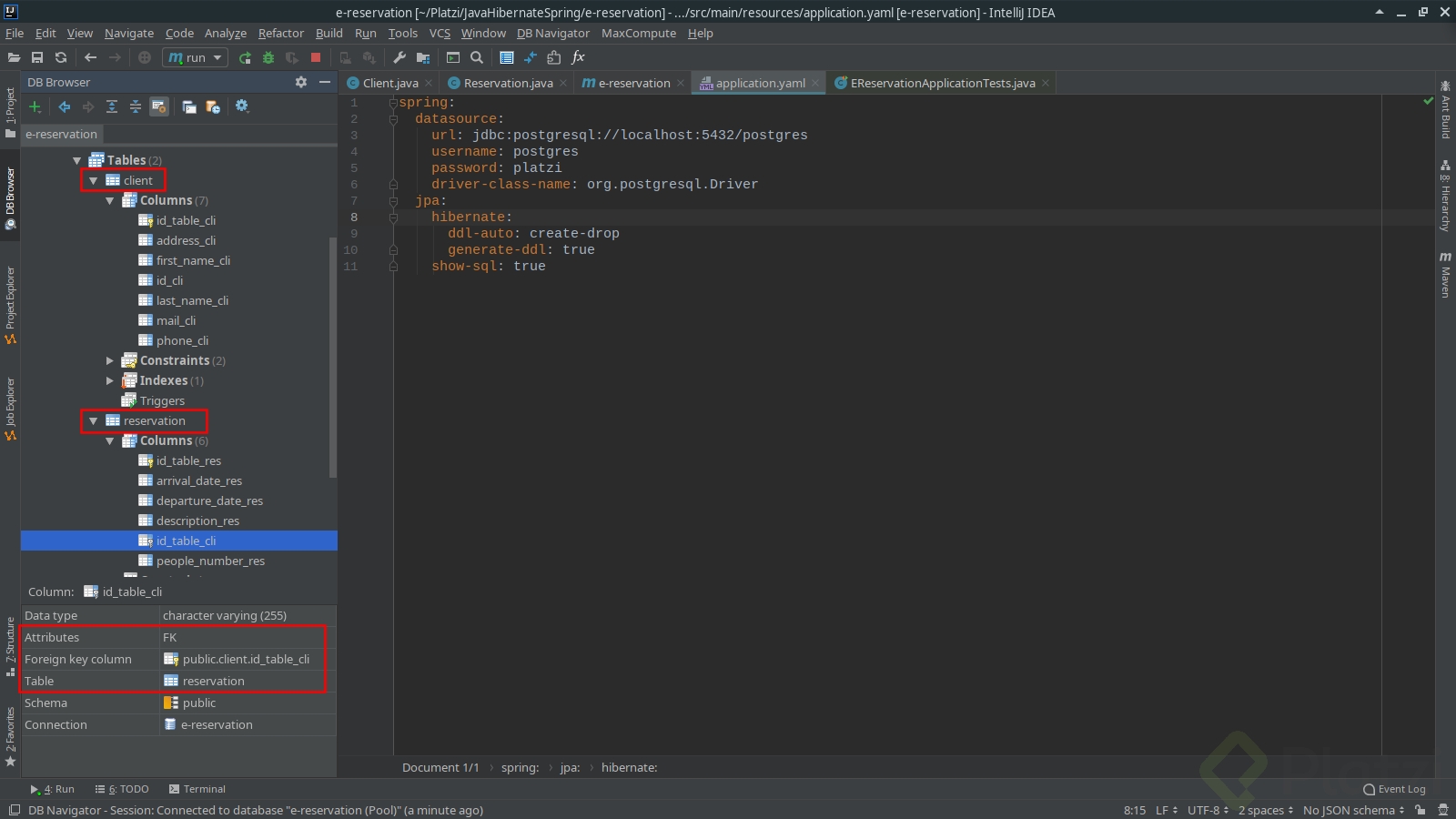Fold the datasource block in editor gutter
Screen dimensions: 1456x819
393,119
